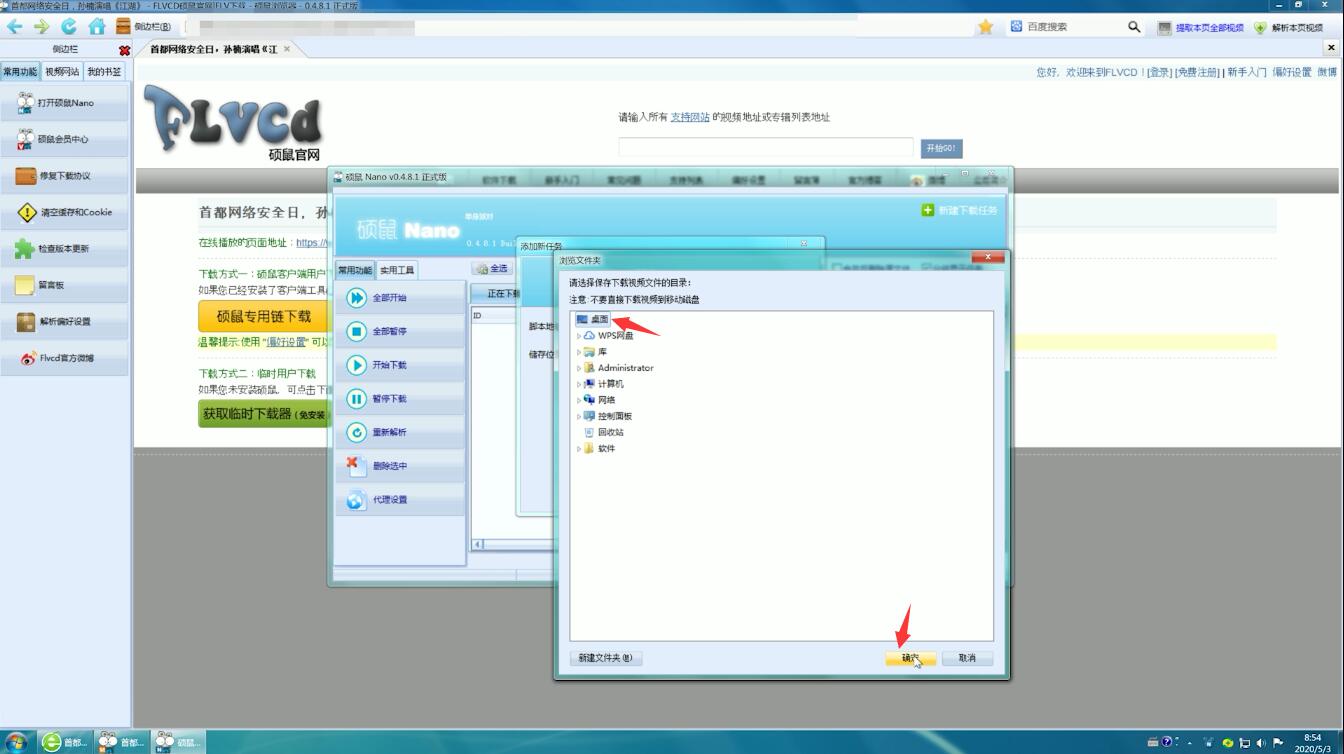Screen dimensions: 1344x754
Task: Open 打开硕鼠Nano in sidebar
Action: click(65, 103)
